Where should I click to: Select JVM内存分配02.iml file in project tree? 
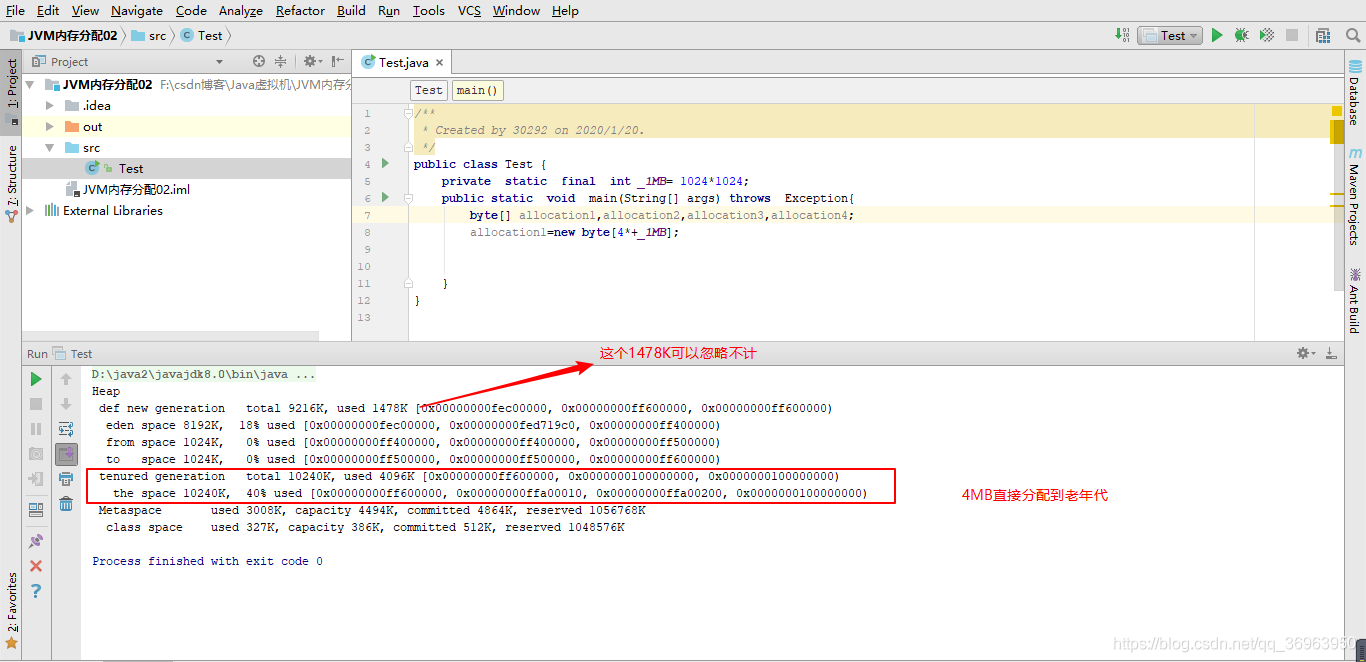(x=136, y=189)
